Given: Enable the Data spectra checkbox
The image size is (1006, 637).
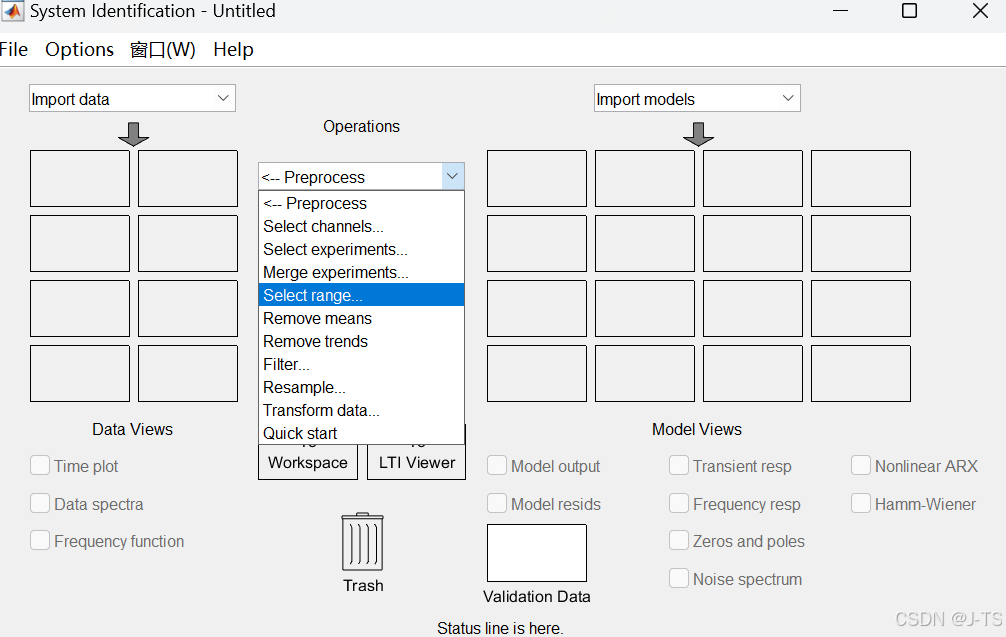Looking at the screenshot, I should click(40, 503).
